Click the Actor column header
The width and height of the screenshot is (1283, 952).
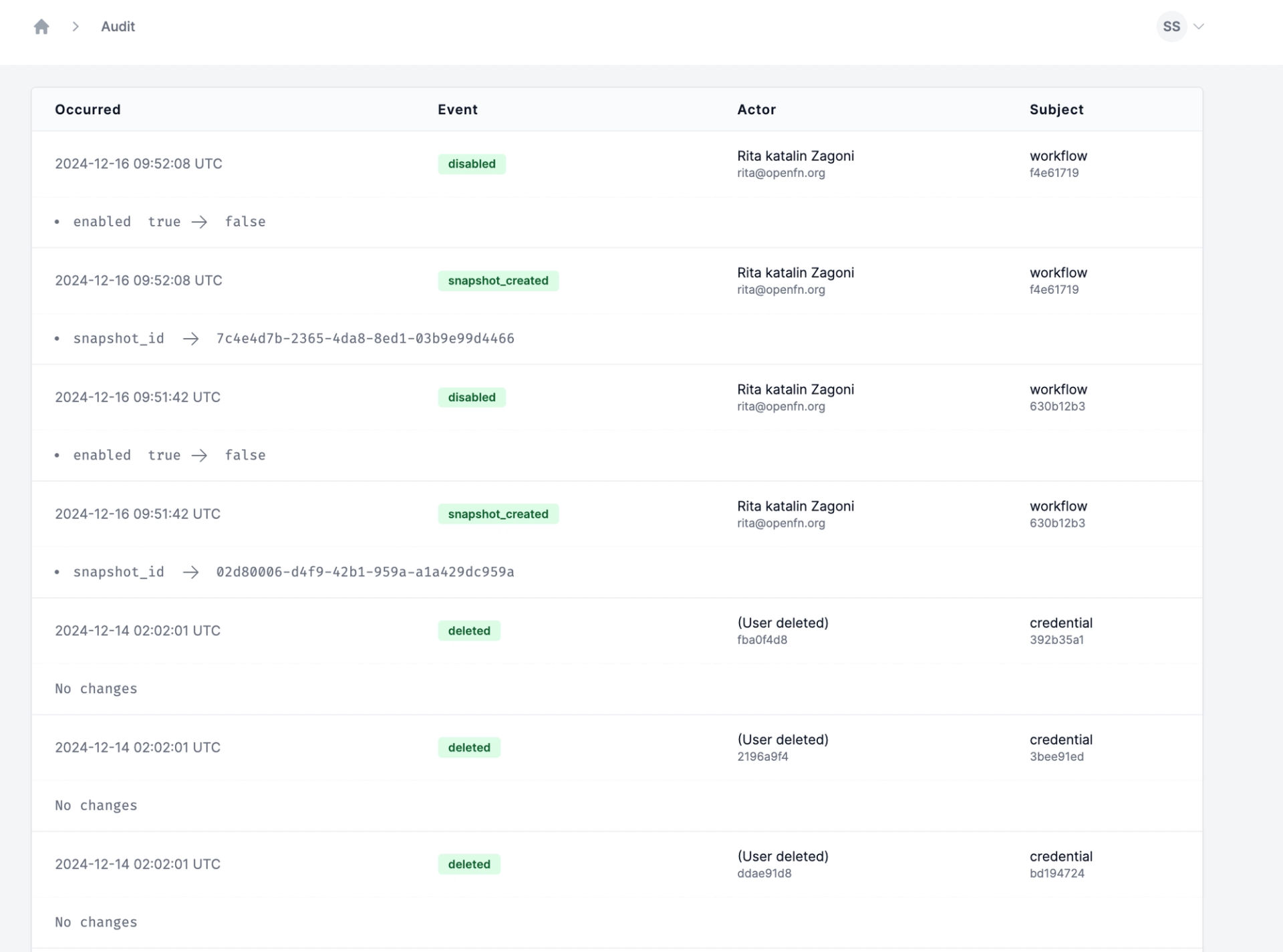(x=756, y=110)
